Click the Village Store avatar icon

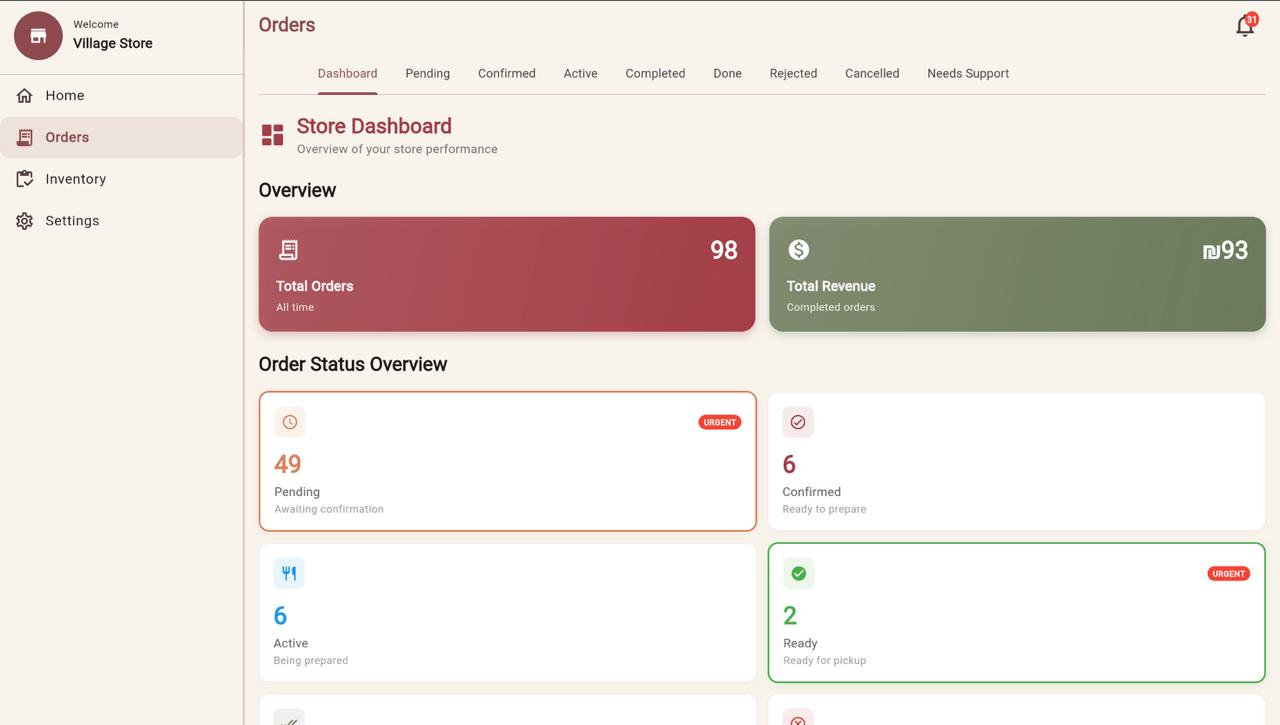(x=37, y=35)
